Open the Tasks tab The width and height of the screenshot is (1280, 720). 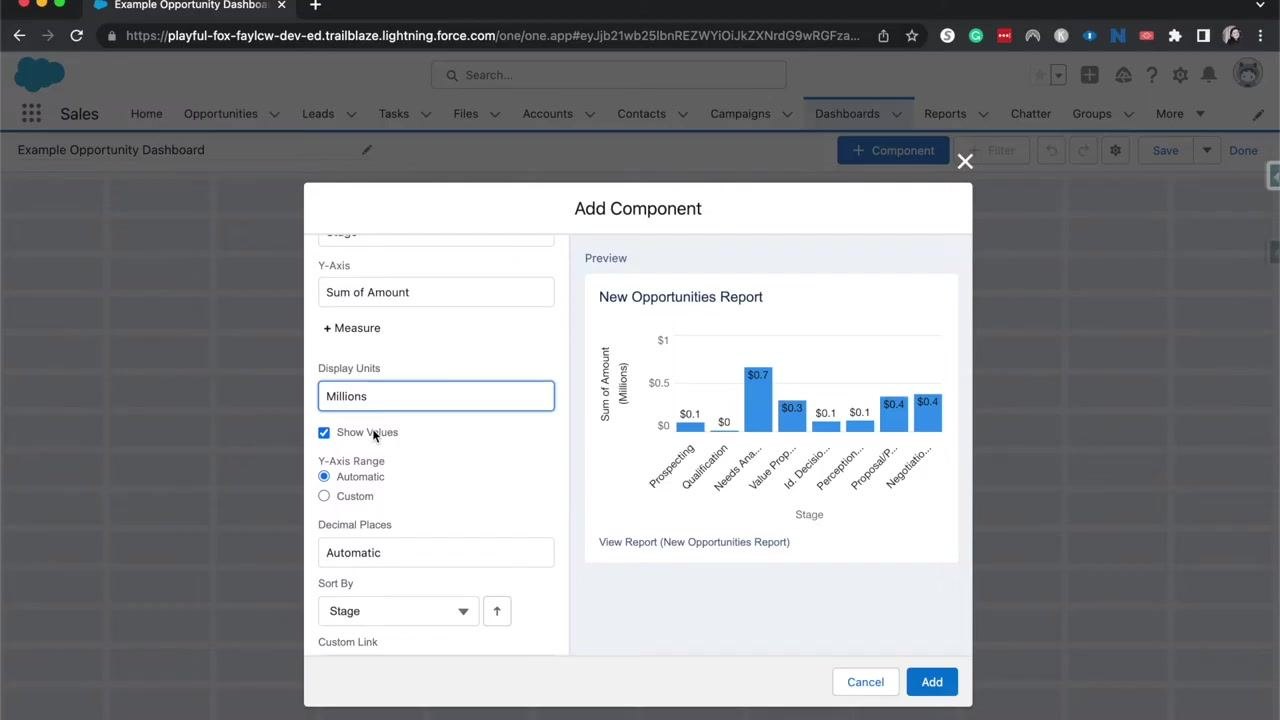click(394, 114)
